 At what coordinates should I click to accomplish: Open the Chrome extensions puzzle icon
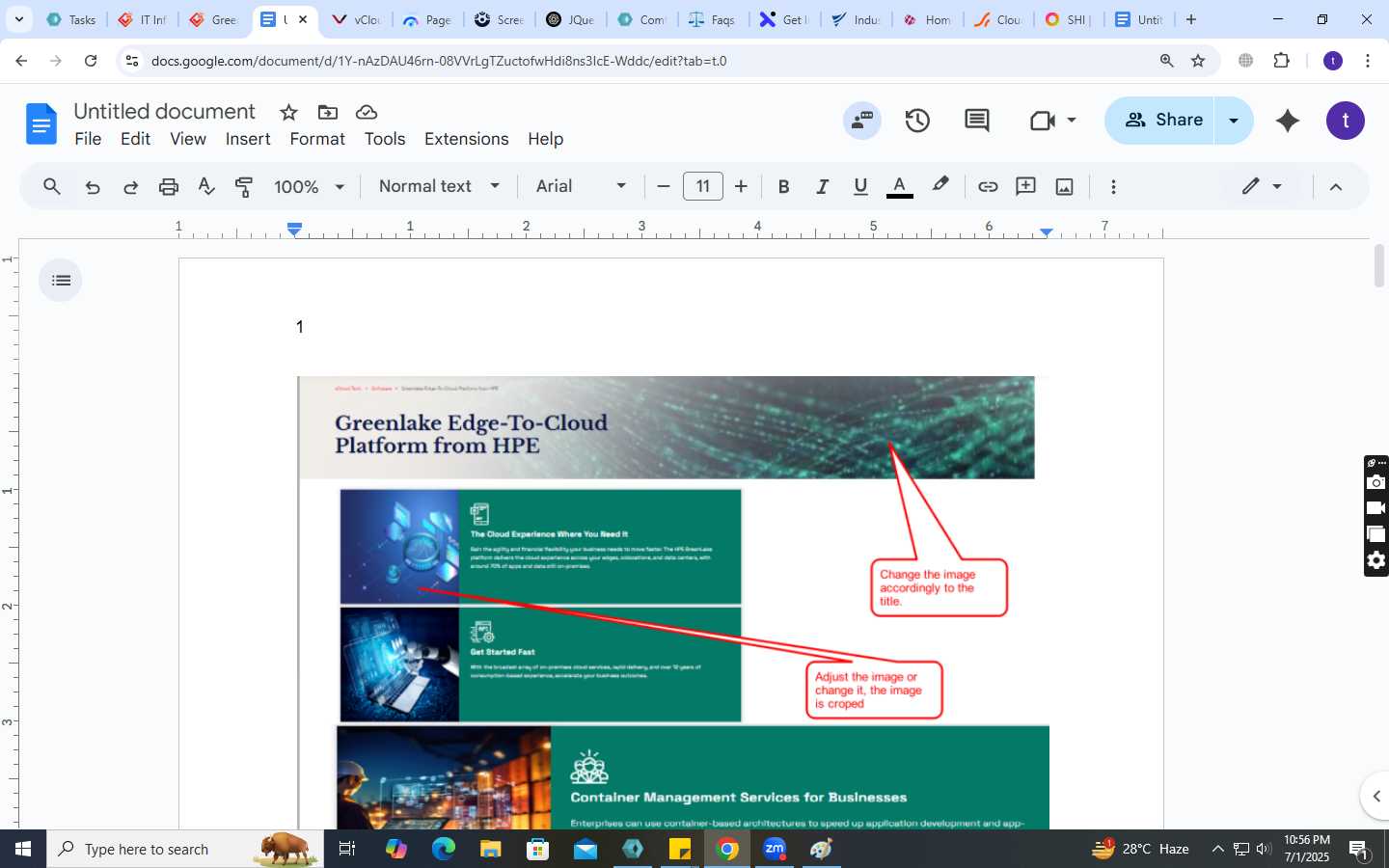tap(1281, 61)
